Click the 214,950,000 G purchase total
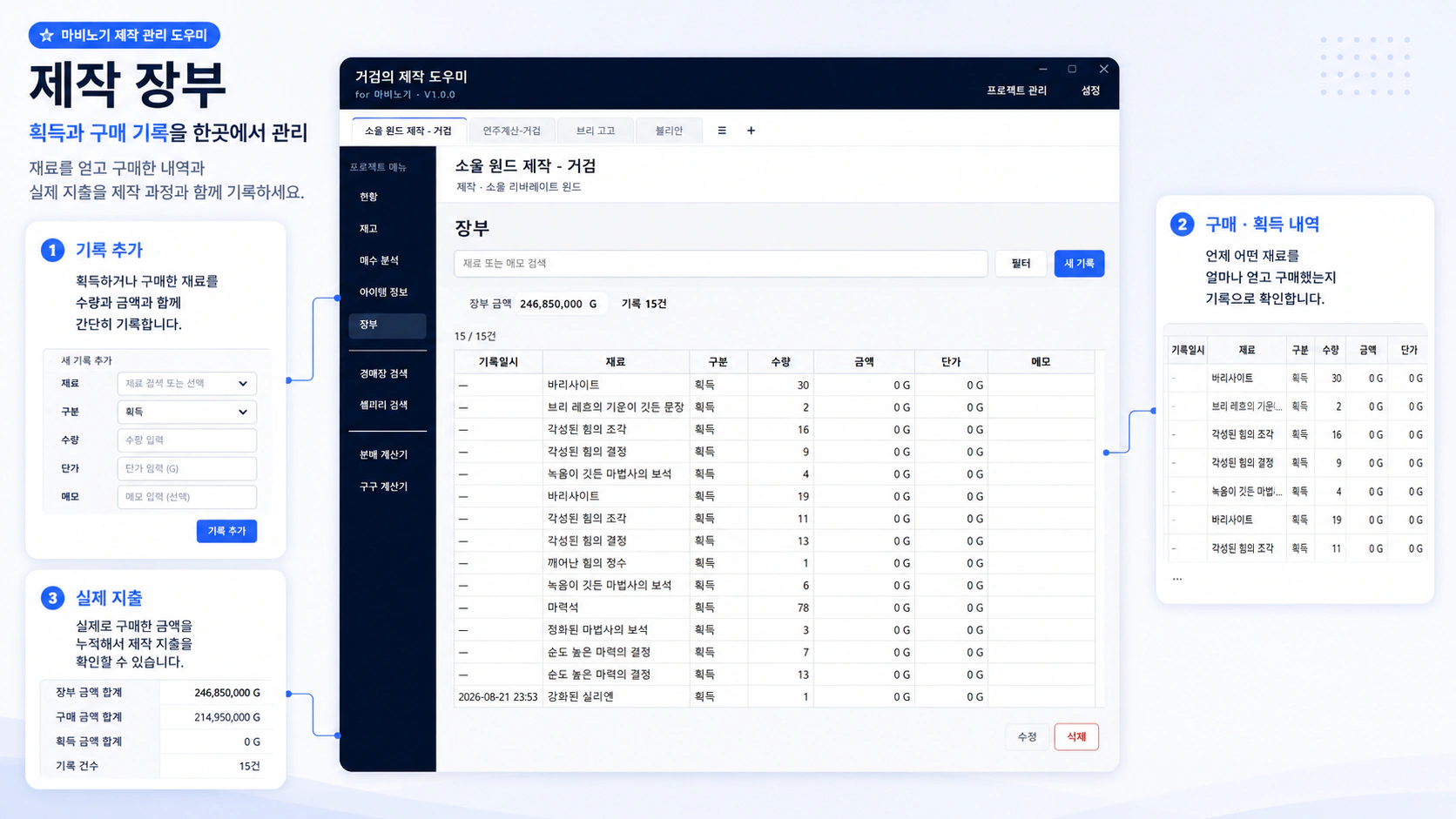1456x819 pixels. 227,717
